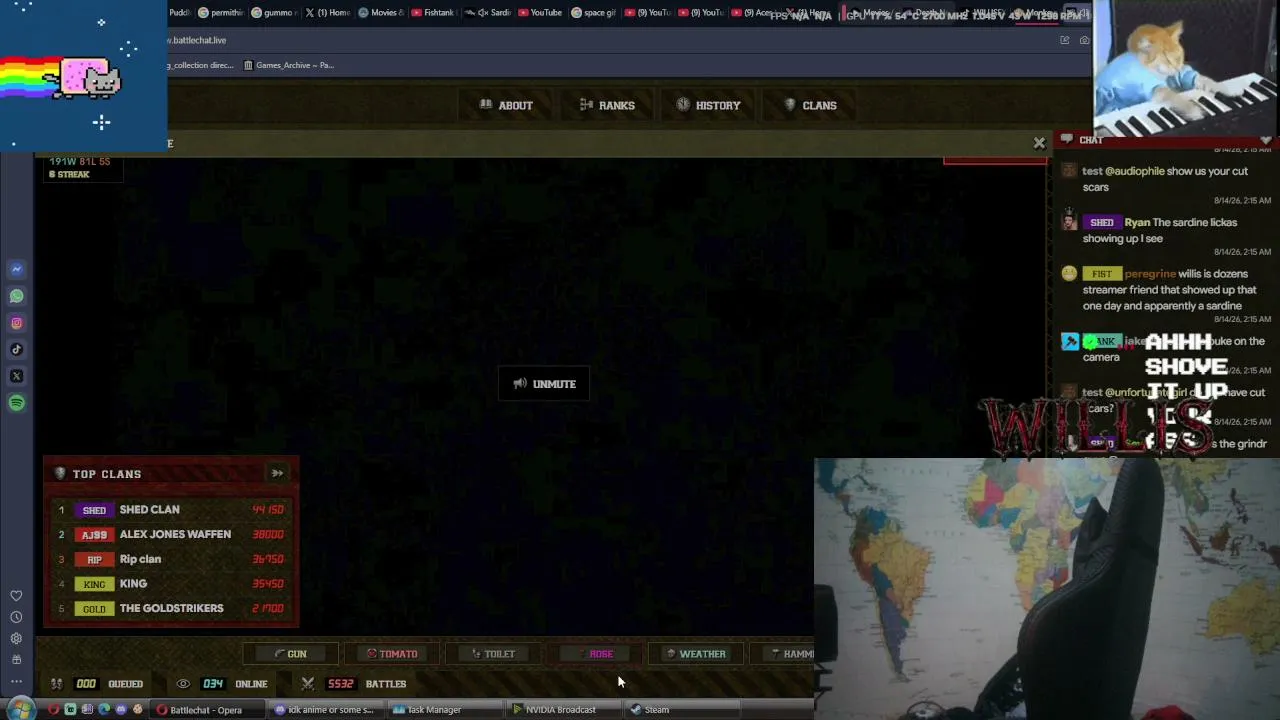Open Opera sidebar settings gear
The height and width of the screenshot is (720, 1280).
click(x=16, y=638)
